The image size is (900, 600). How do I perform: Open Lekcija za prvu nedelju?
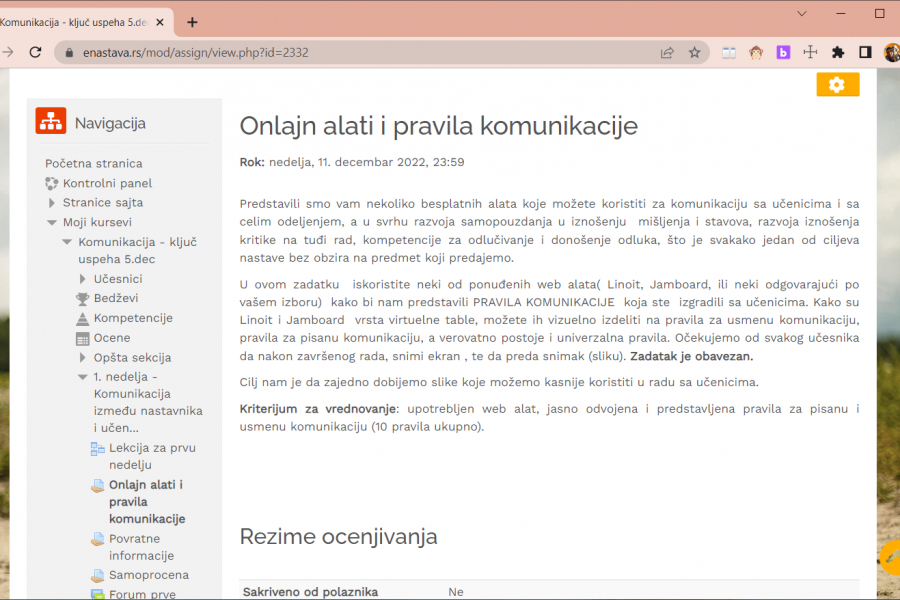pyautogui.click(x=152, y=456)
